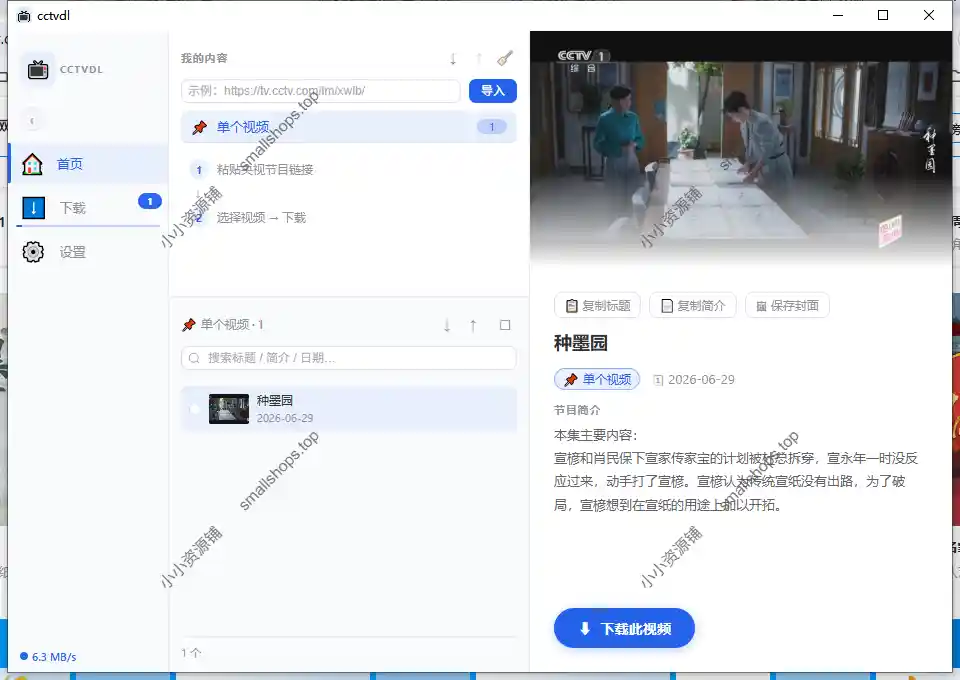Click the 2026-06-29 date in the list row
Image resolution: width=960 pixels, height=680 pixels.
point(285,418)
